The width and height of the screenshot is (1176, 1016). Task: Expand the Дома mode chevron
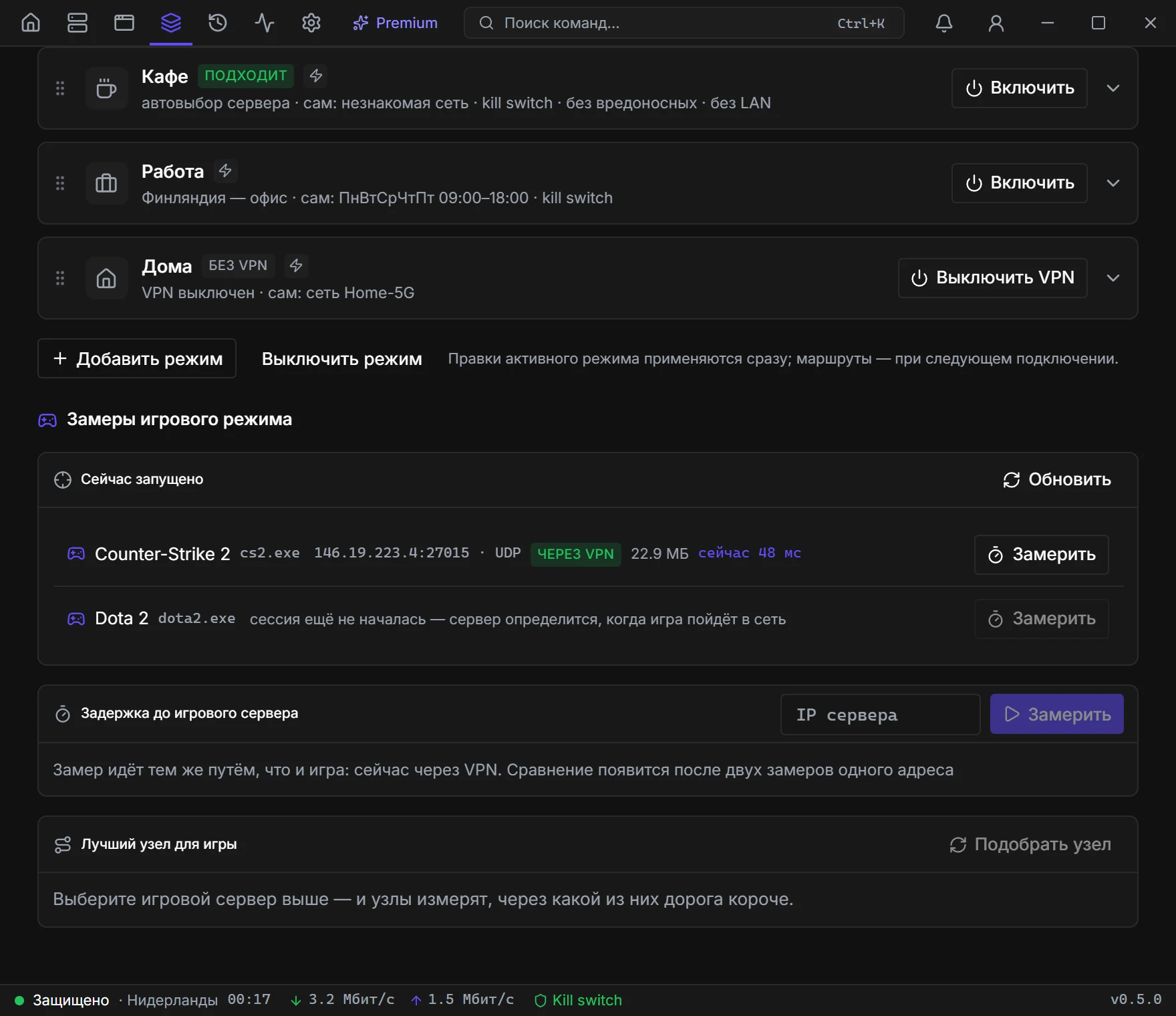(1113, 278)
